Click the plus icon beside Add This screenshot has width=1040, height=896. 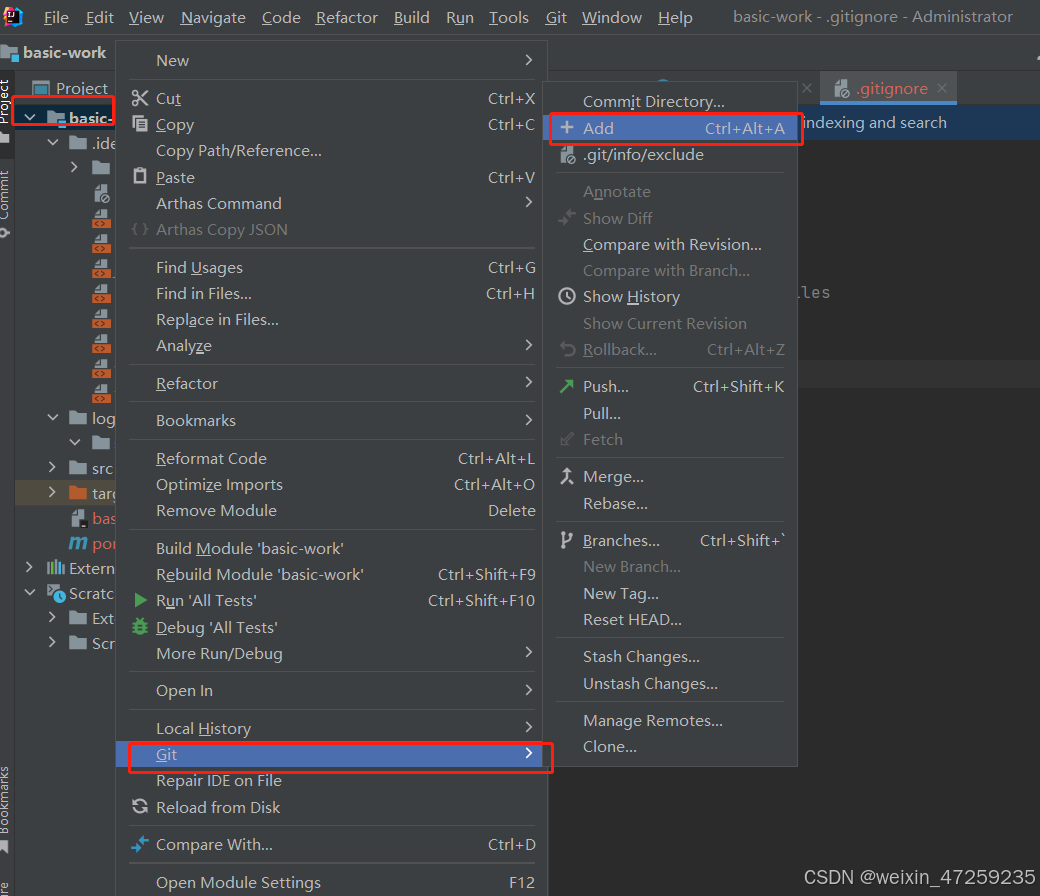point(567,127)
